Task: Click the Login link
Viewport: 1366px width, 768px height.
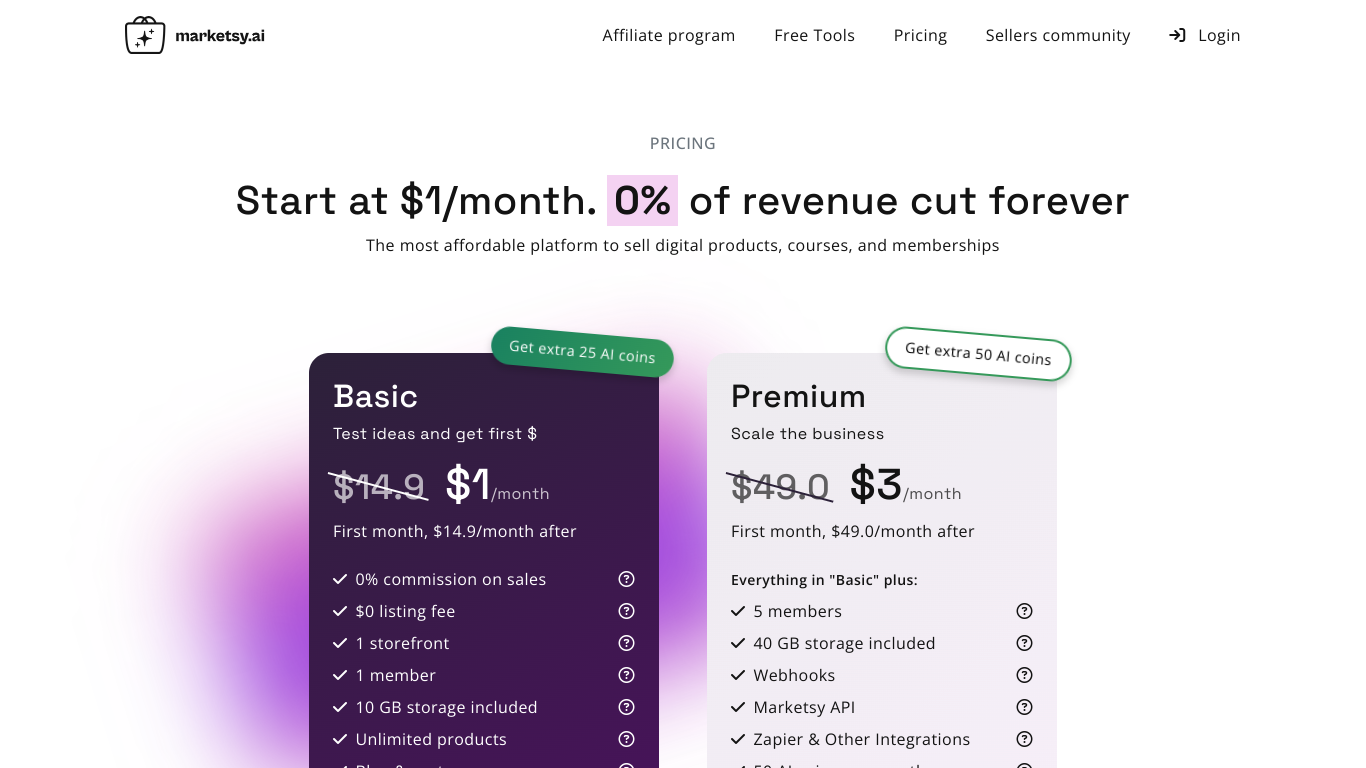Action: coord(1204,35)
